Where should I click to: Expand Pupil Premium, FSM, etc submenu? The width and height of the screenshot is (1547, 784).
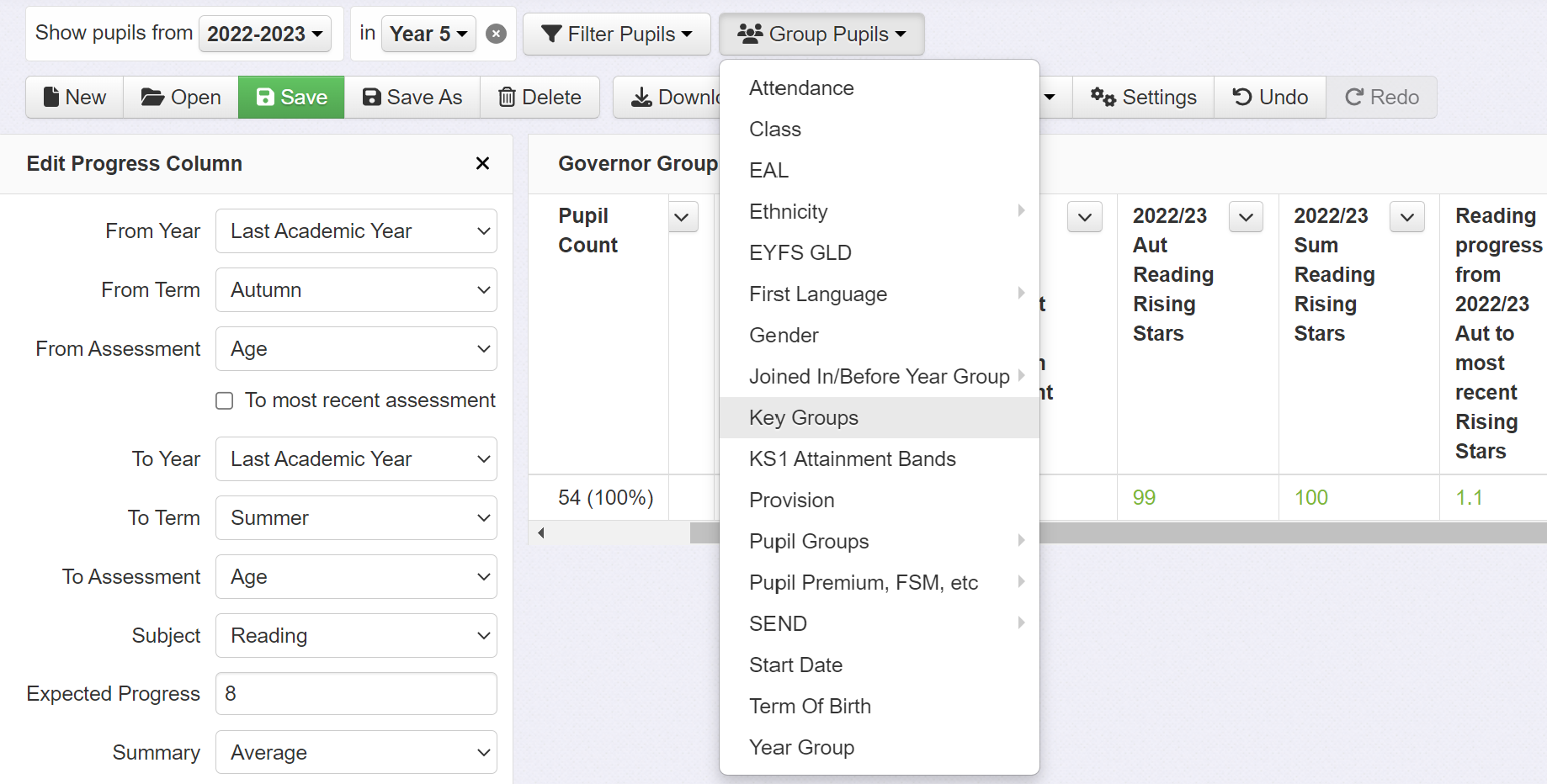point(880,583)
